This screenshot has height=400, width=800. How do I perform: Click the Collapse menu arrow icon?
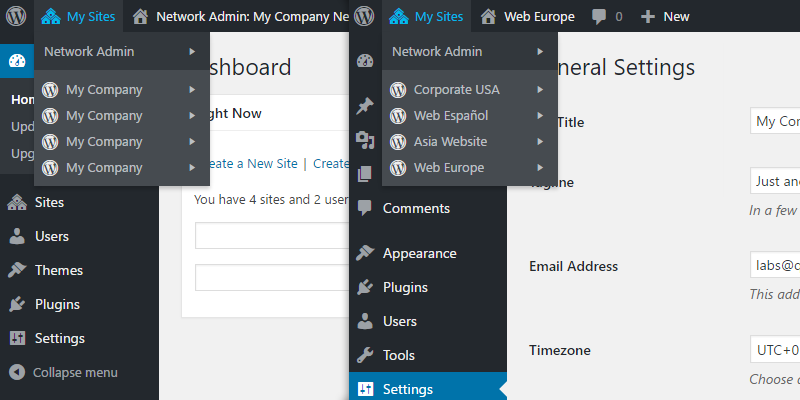point(17,372)
